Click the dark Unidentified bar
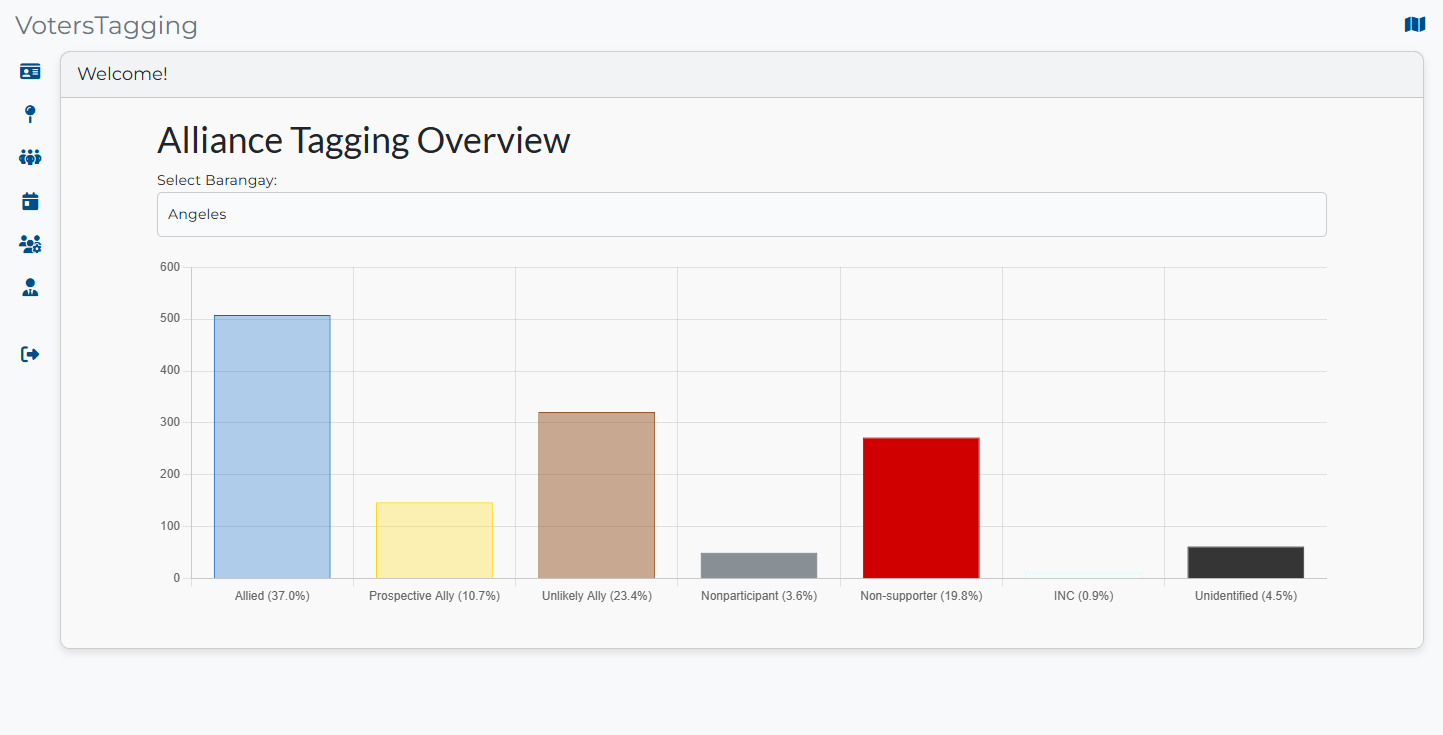Image resolution: width=1443 pixels, height=735 pixels. [x=1245, y=562]
